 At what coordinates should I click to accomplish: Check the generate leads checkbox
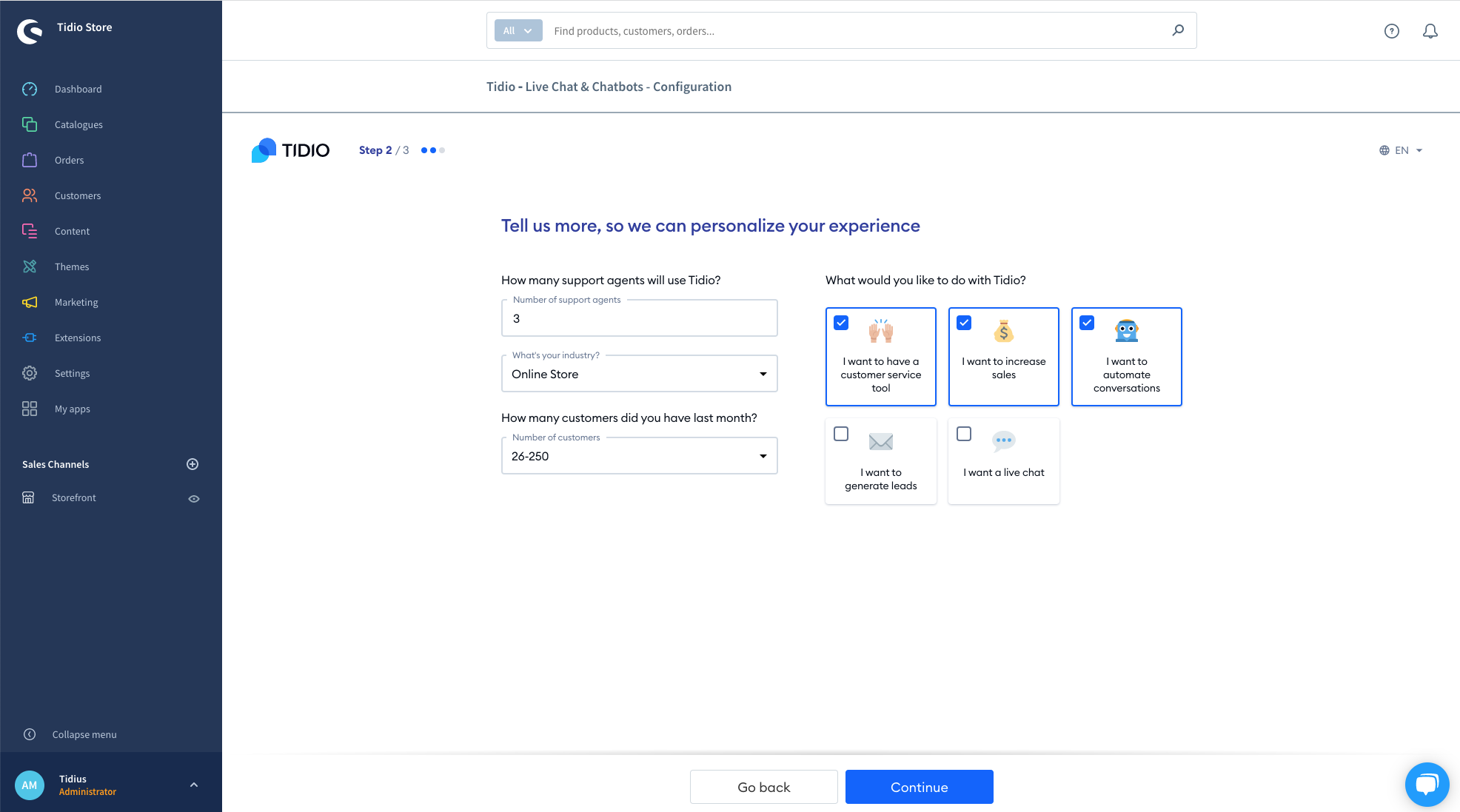[x=841, y=434]
